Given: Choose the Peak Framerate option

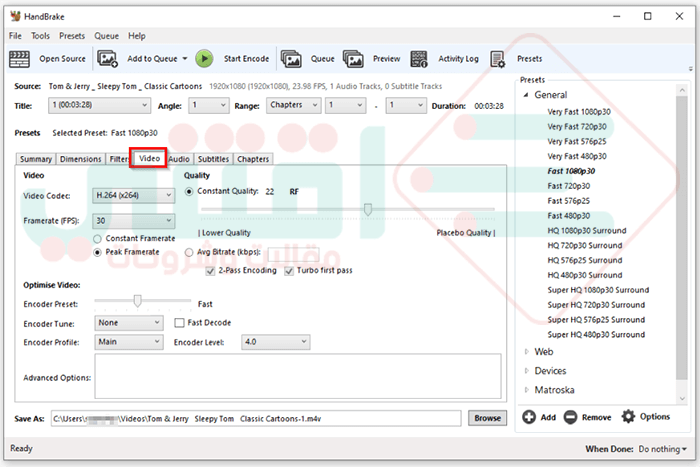Looking at the screenshot, I should [x=97, y=252].
